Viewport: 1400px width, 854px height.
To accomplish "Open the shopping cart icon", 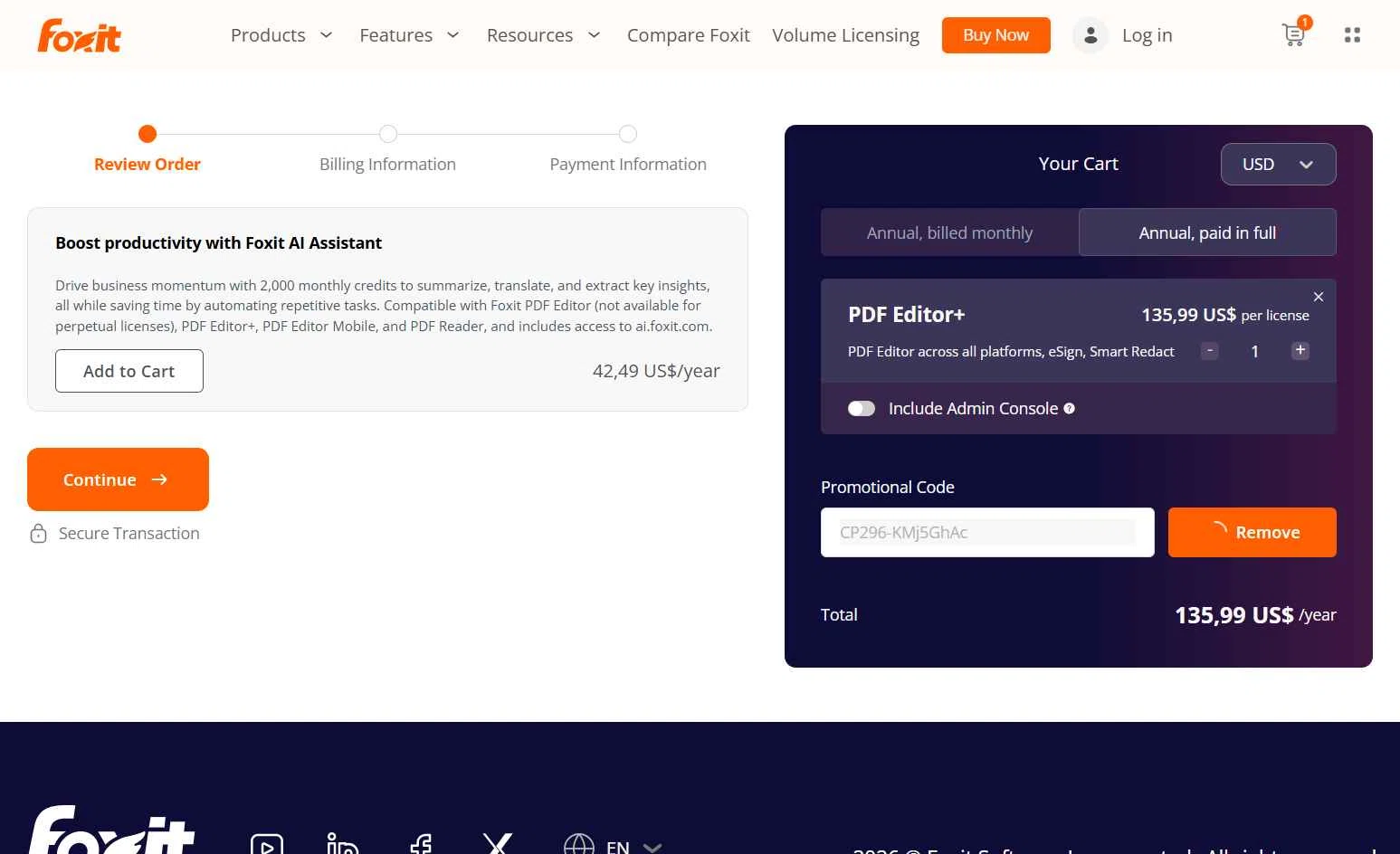I will point(1294,34).
